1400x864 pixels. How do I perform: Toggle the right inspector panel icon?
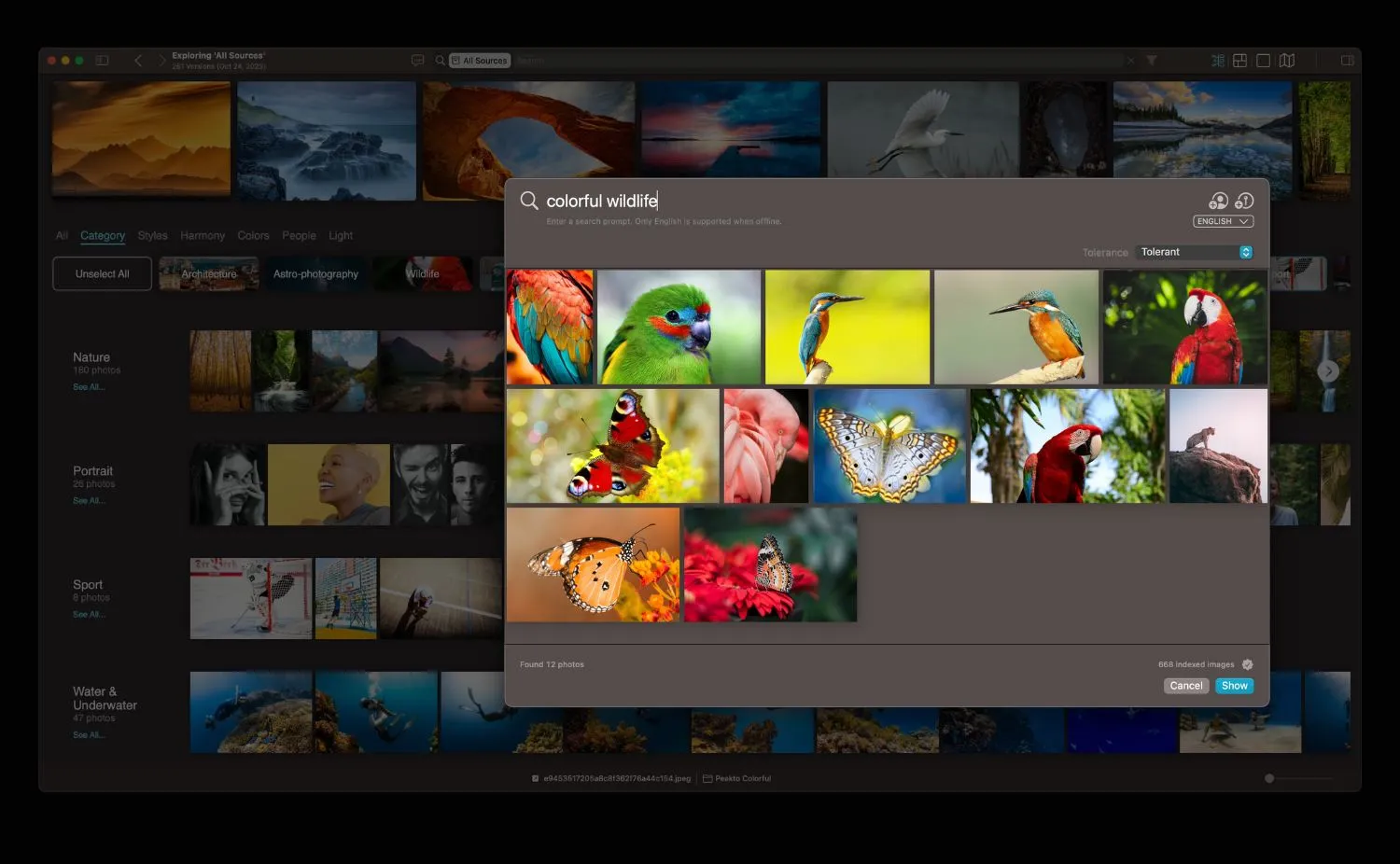(x=1347, y=61)
